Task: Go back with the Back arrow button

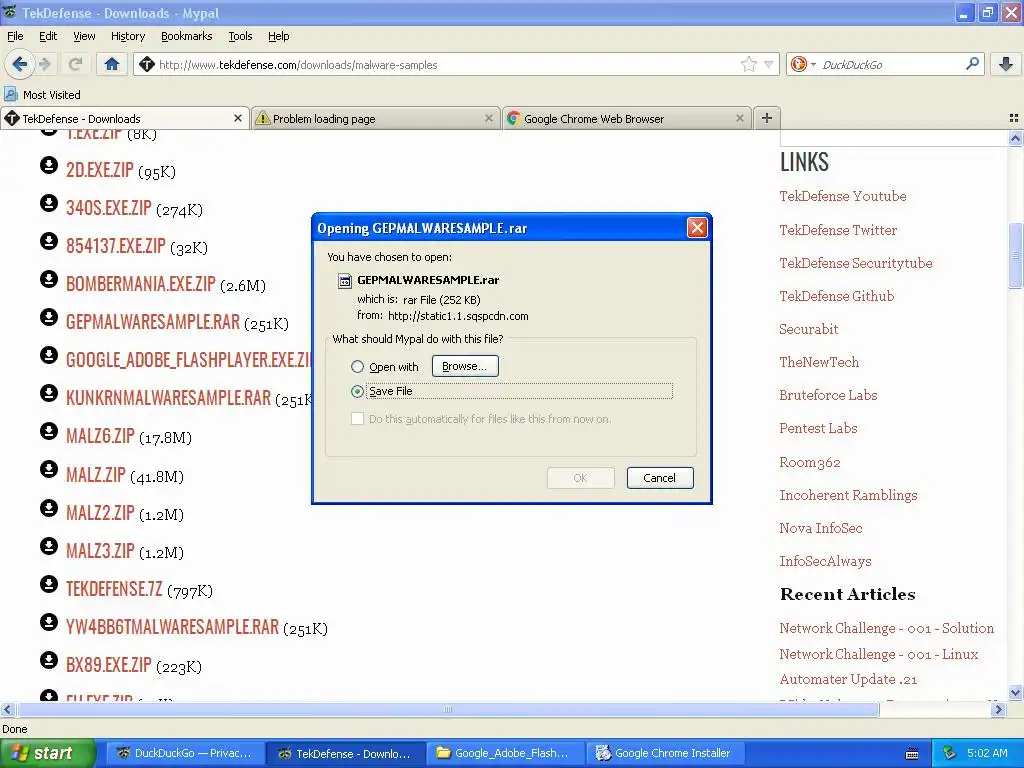Action: (20, 64)
